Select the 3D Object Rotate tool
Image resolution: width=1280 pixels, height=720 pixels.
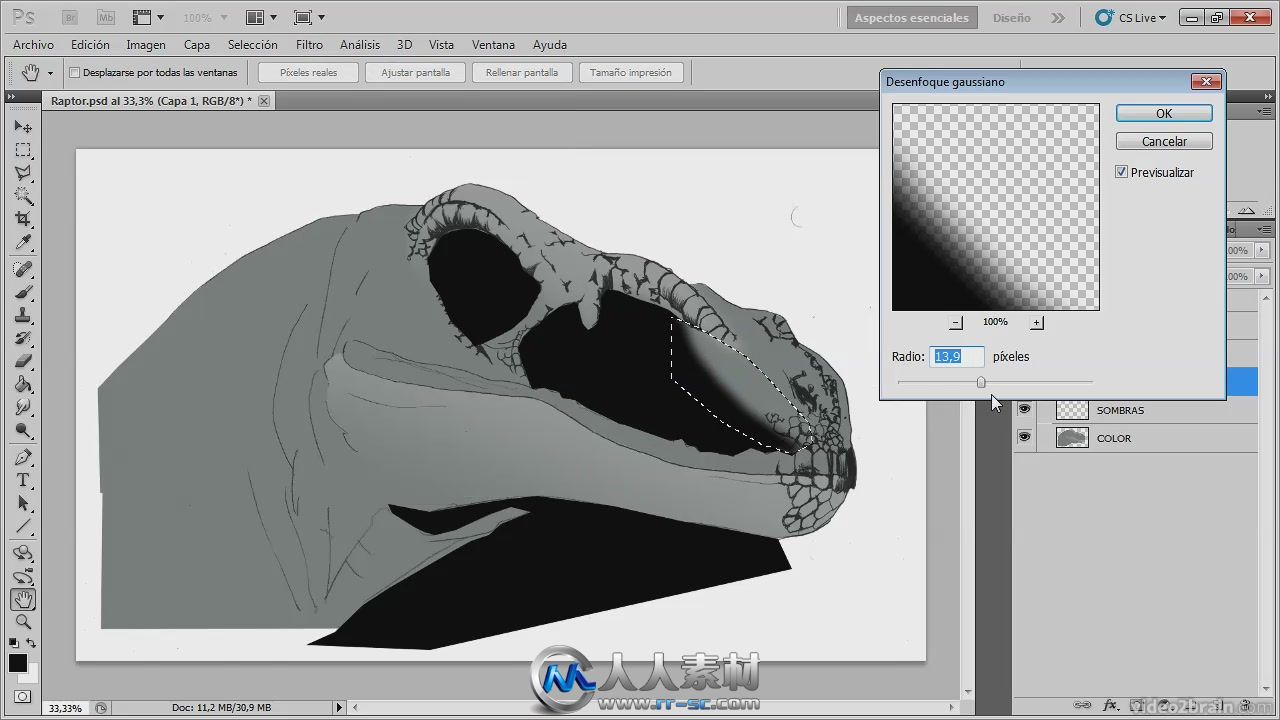[x=23, y=554]
